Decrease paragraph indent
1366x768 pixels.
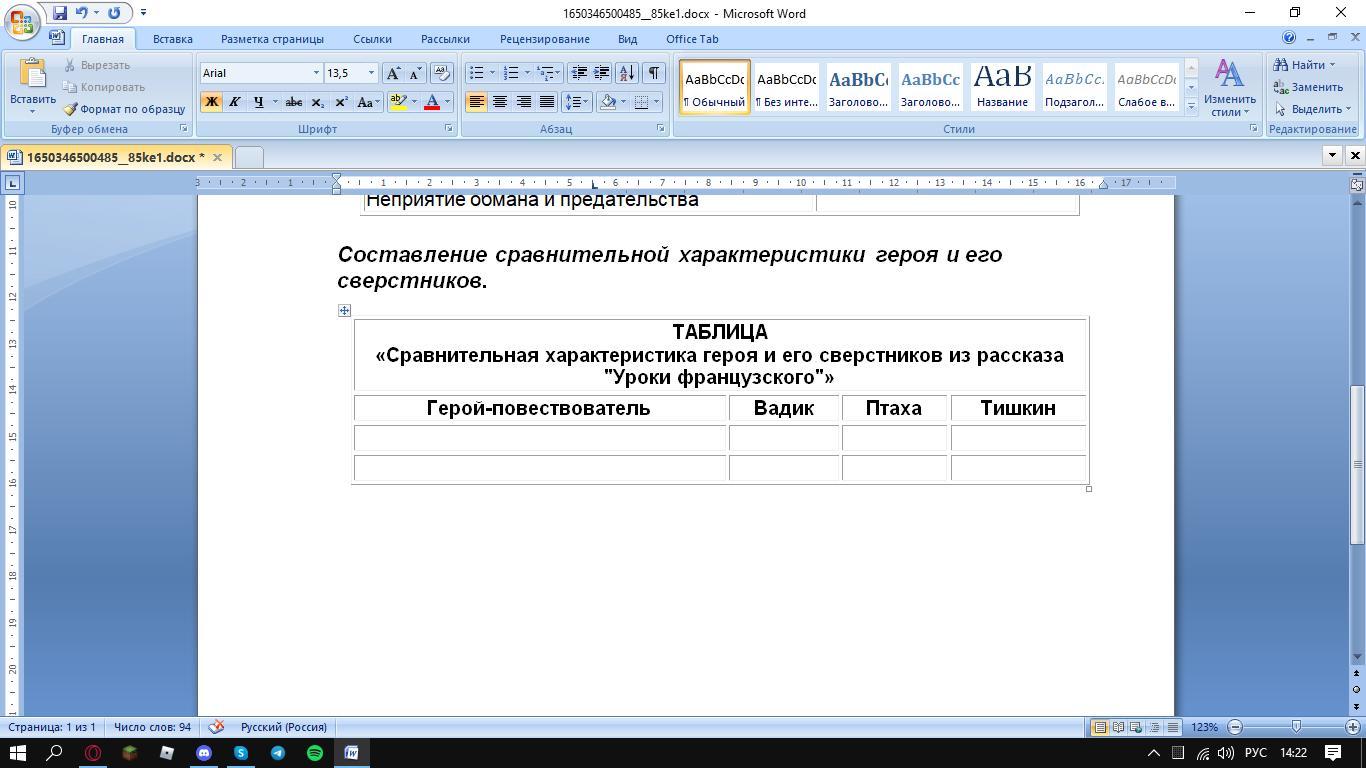click(579, 73)
